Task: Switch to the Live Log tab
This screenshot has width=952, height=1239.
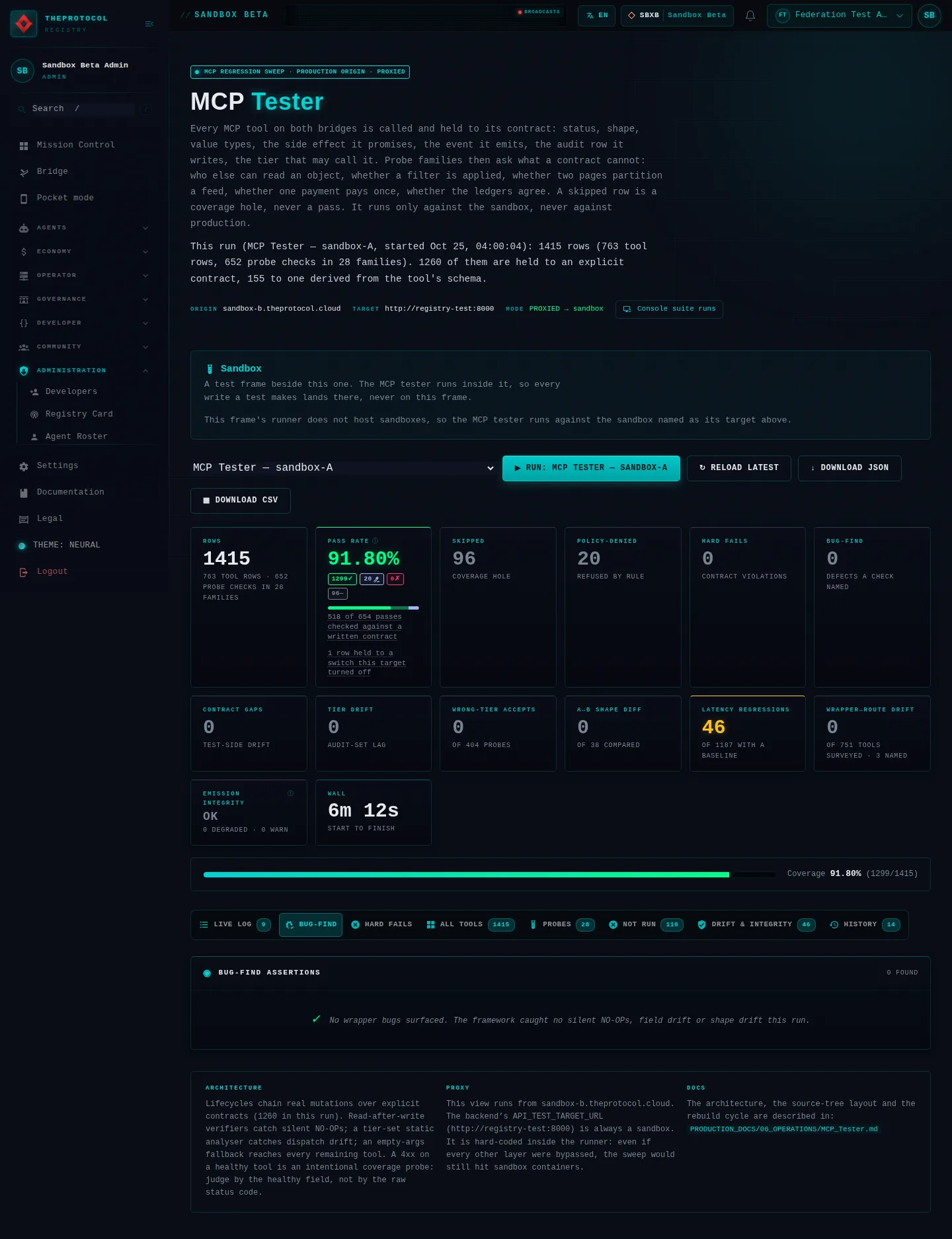Action: [x=235, y=924]
